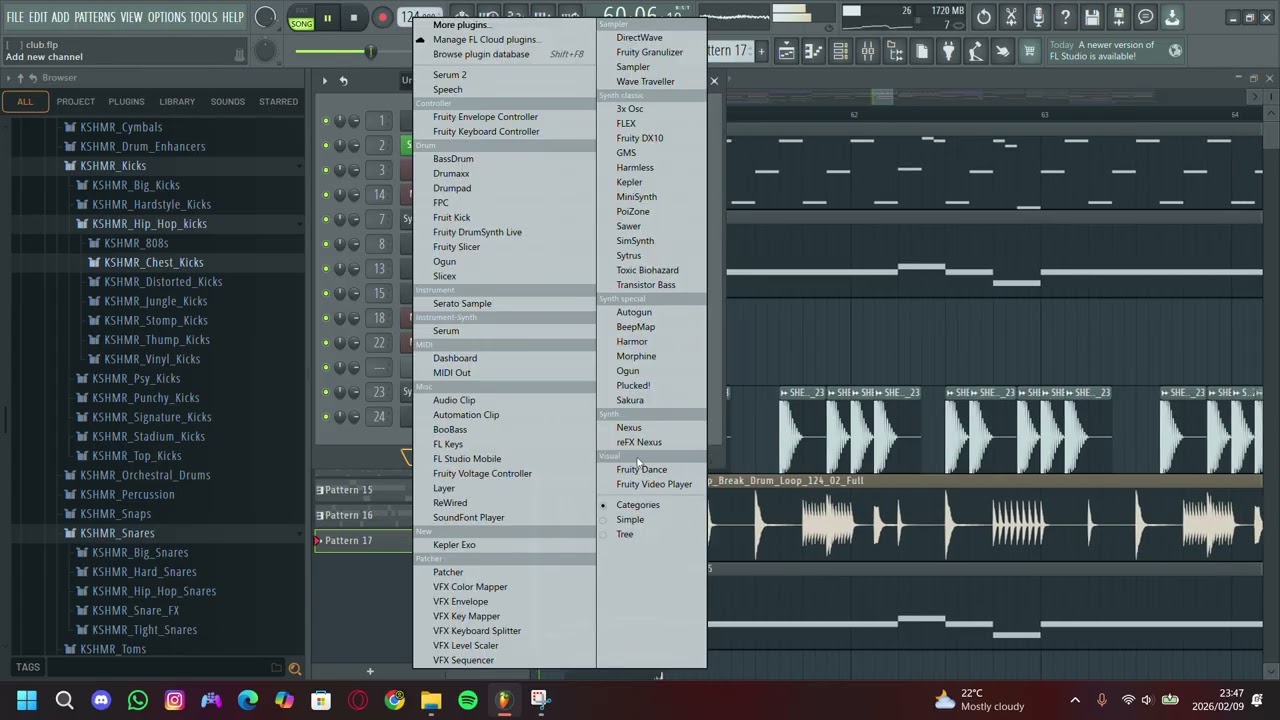Click the export-as-audio floppy icon
The image size is (1280, 720).
[x=1119, y=17]
